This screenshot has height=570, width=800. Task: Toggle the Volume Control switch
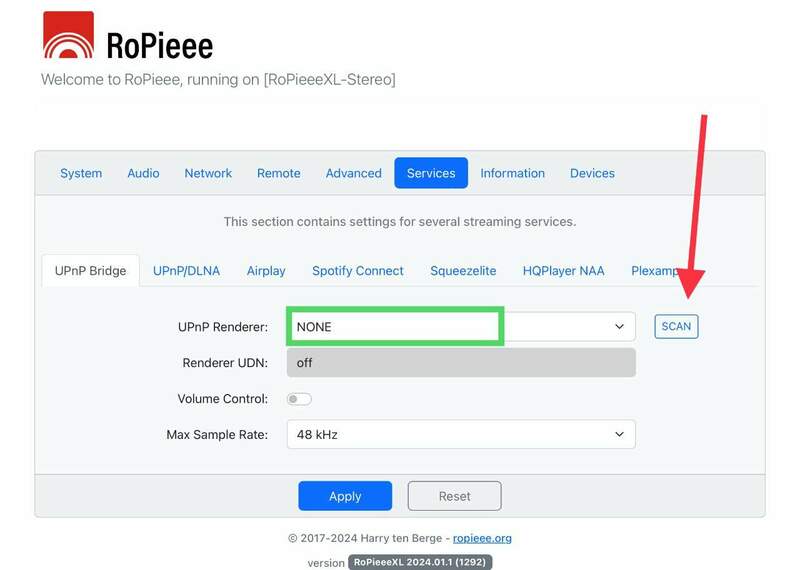tap(299, 399)
